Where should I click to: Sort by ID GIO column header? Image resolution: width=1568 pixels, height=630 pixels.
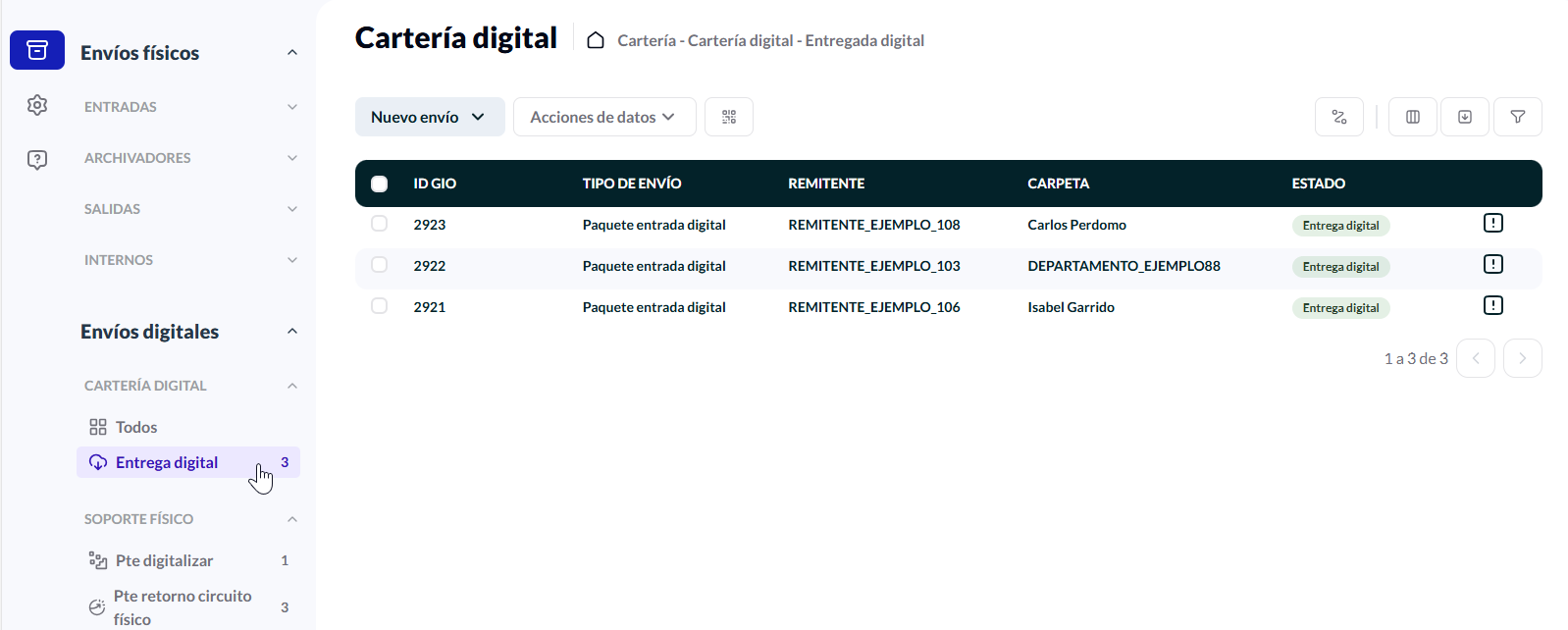point(435,184)
